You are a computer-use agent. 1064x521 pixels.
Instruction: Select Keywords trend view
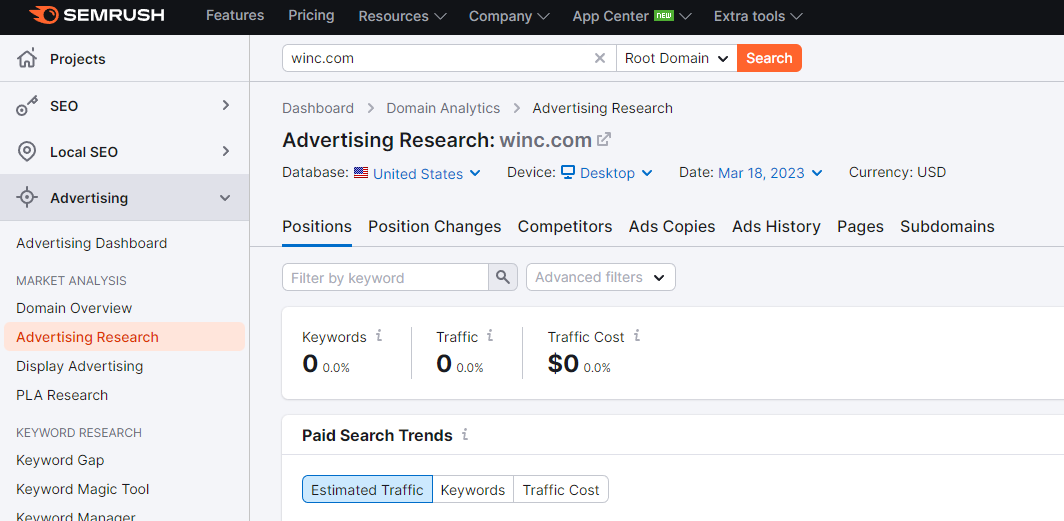(x=473, y=490)
